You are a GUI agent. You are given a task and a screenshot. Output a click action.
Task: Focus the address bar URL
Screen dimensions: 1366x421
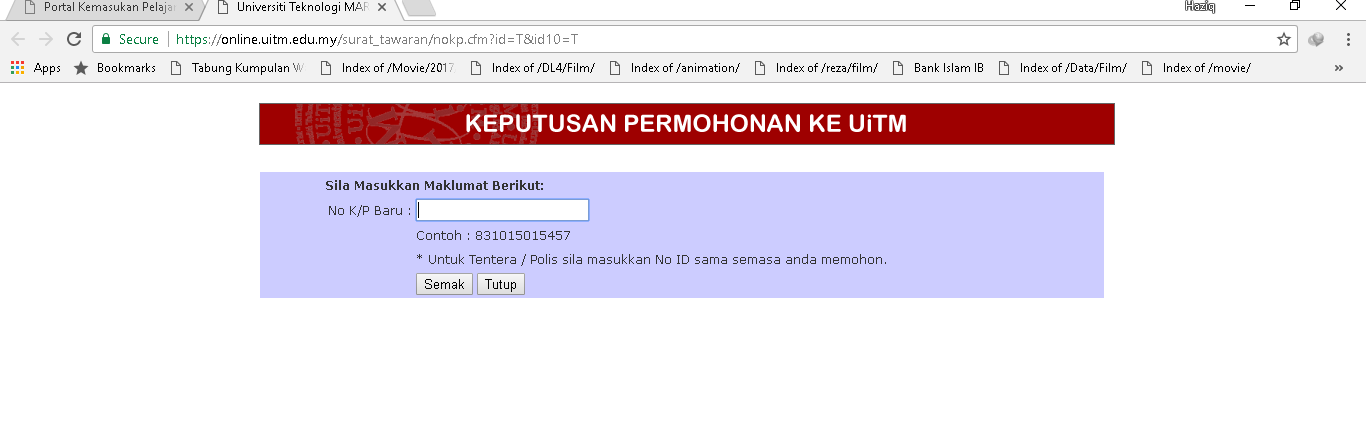click(x=376, y=39)
